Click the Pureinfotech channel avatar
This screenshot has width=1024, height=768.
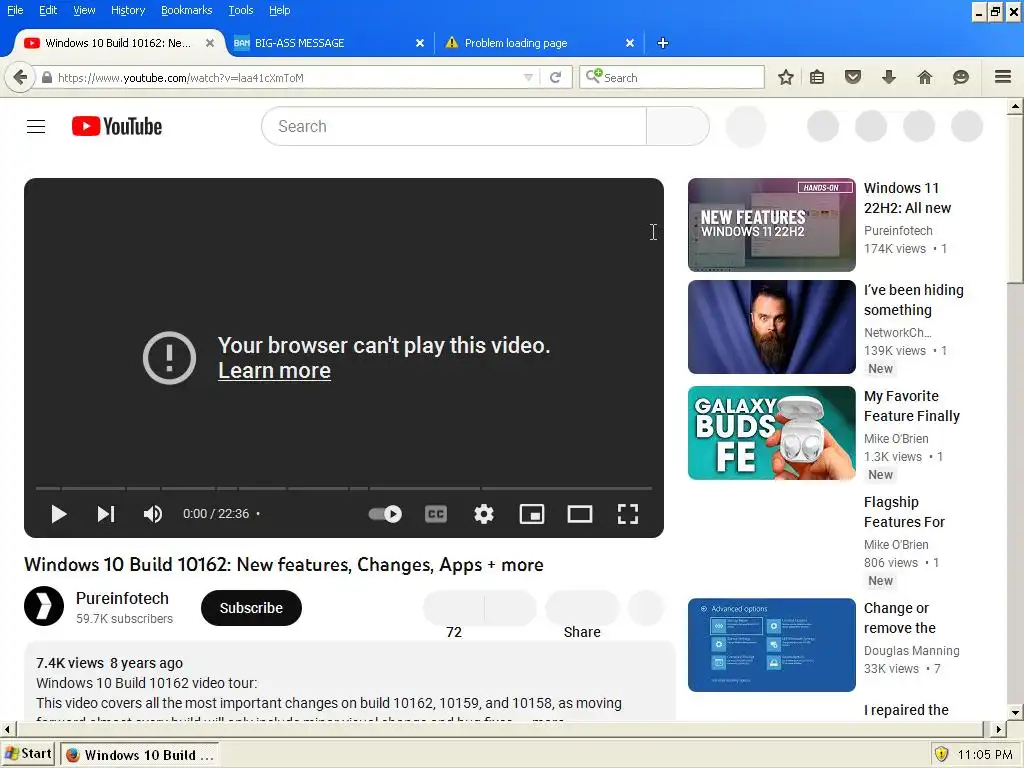(x=44, y=606)
